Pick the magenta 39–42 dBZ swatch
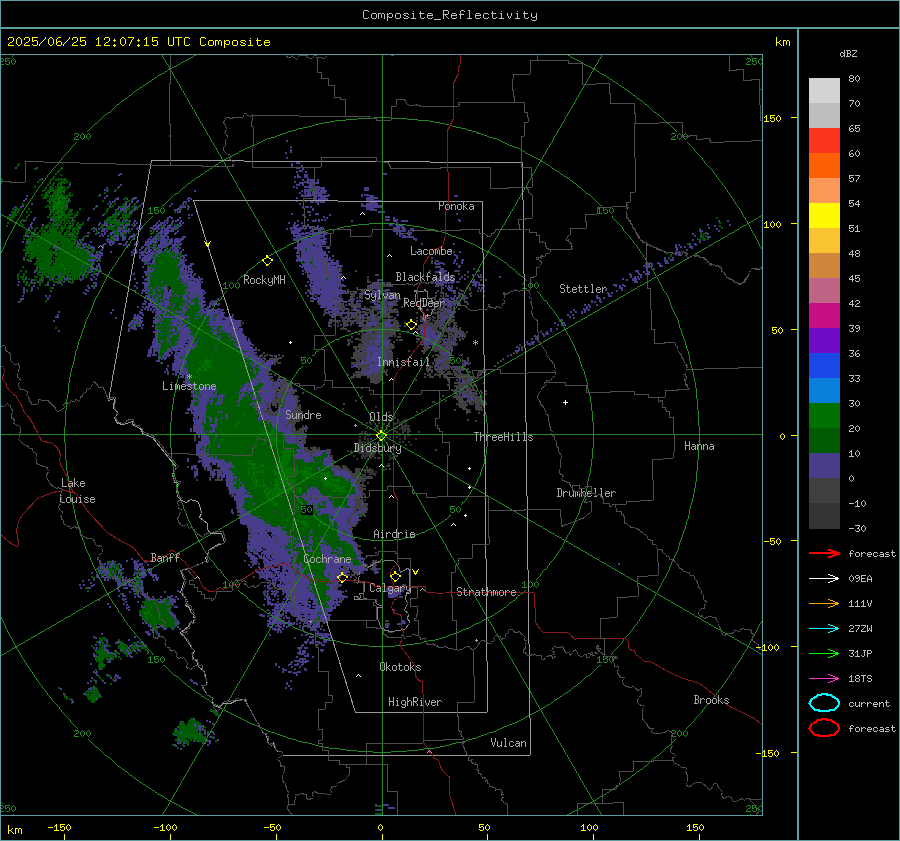The width and height of the screenshot is (900, 841). (x=824, y=316)
